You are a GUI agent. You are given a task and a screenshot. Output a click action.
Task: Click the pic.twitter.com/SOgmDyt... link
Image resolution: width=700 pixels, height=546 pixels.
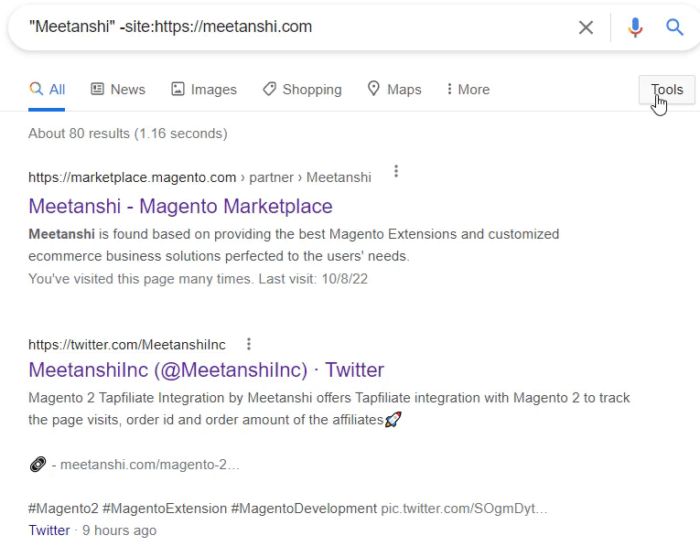coord(464,508)
